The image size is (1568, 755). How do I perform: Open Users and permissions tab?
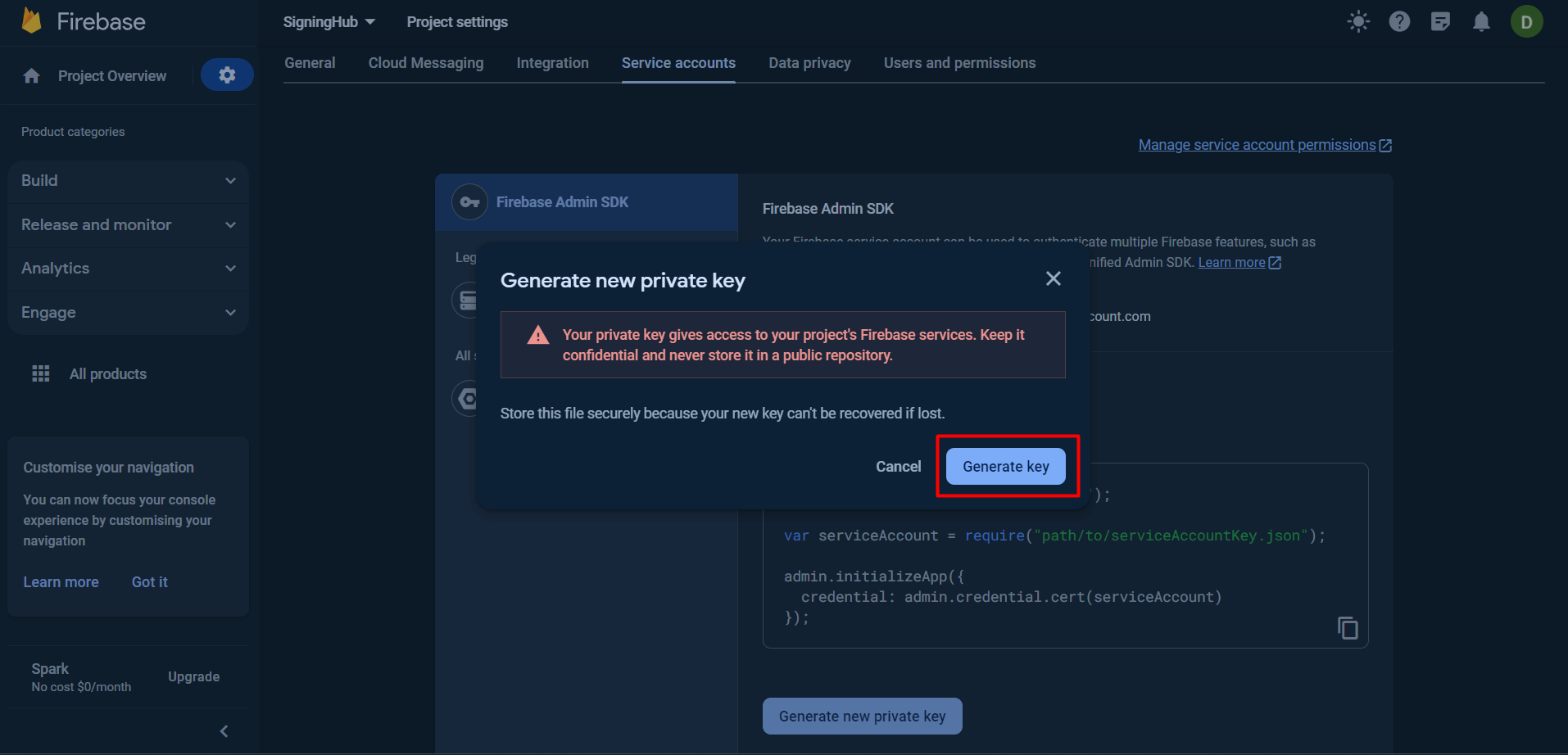coord(959,63)
